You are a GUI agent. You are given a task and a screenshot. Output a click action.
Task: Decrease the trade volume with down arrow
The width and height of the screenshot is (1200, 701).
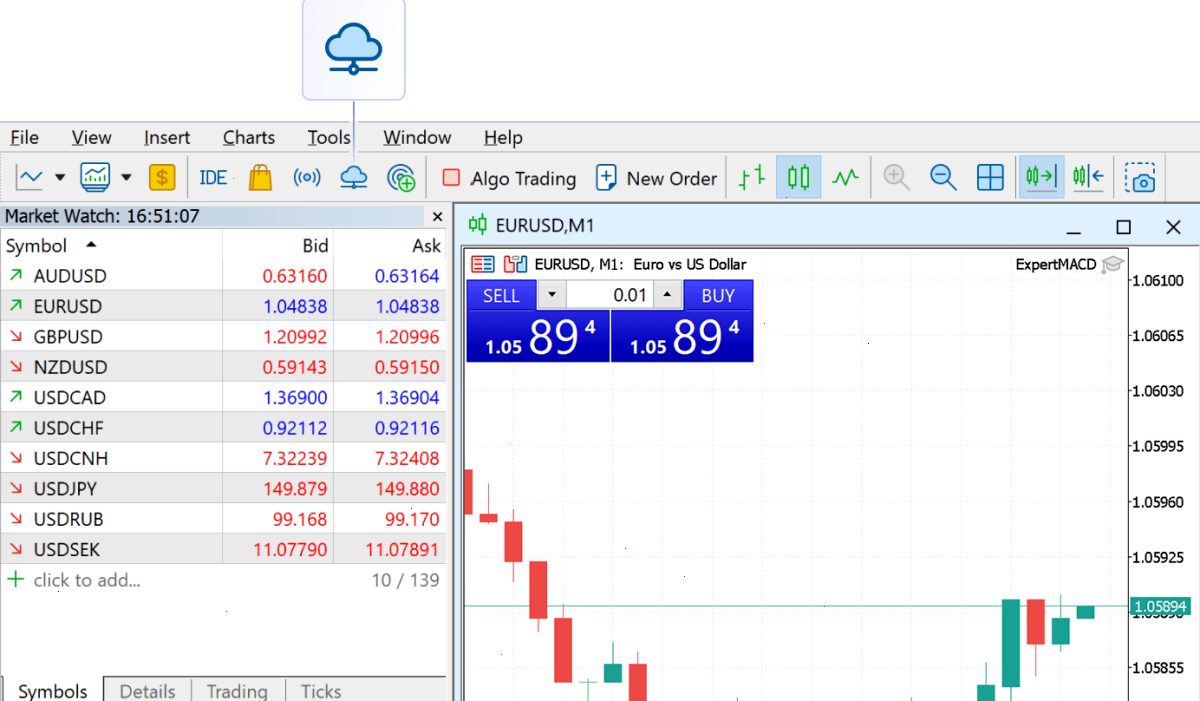pyautogui.click(x=552, y=295)
